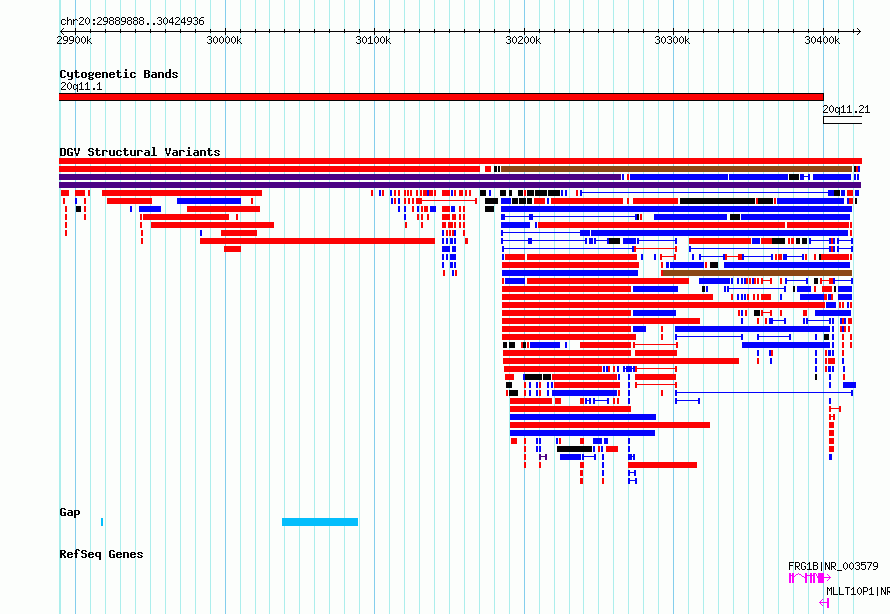Image resolution: width=890 pixels, height=614 pixels.
Task: Click the ruler's right arrowhead
Action: pos(858,31)
